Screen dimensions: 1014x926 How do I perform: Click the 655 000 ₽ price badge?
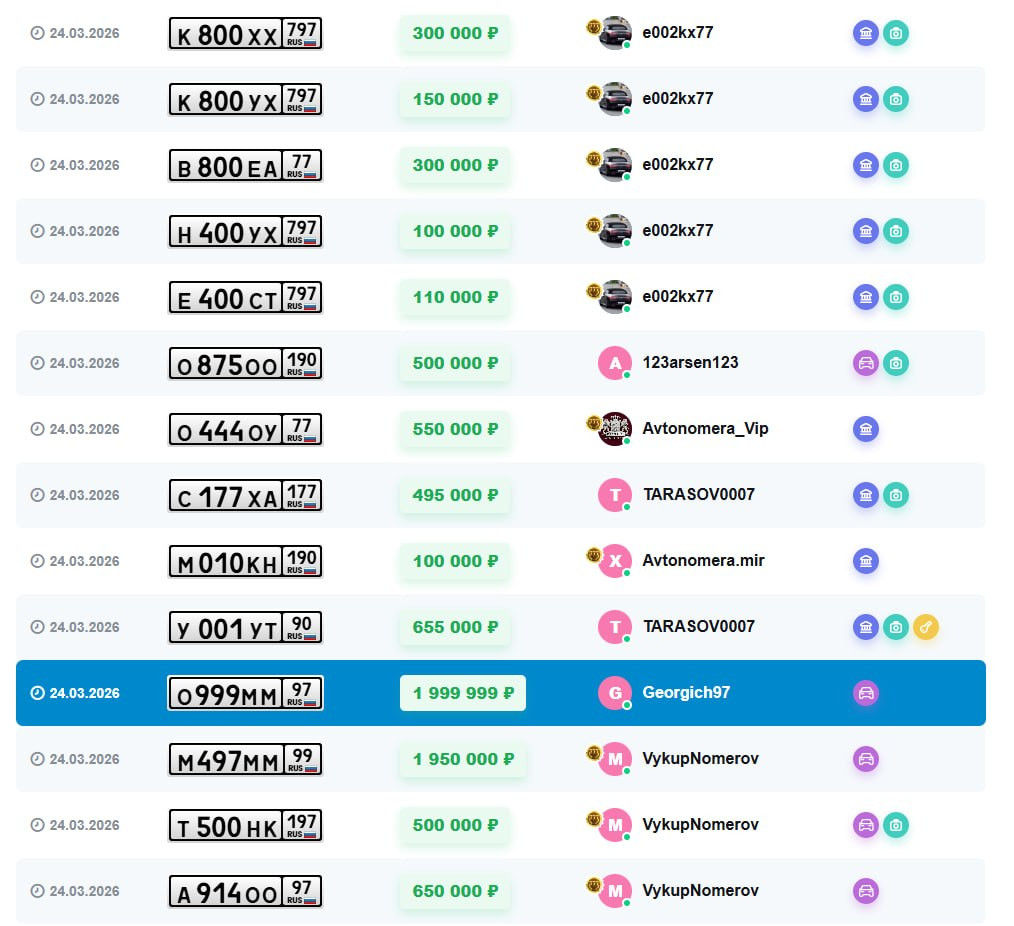pyautogui.click(x=455, y=627)
